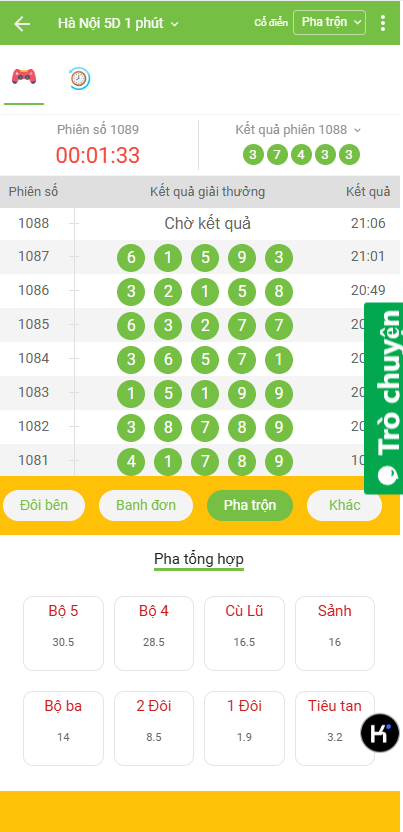Expand the Kết quả phiên 1088 chevron

[357, 130]
